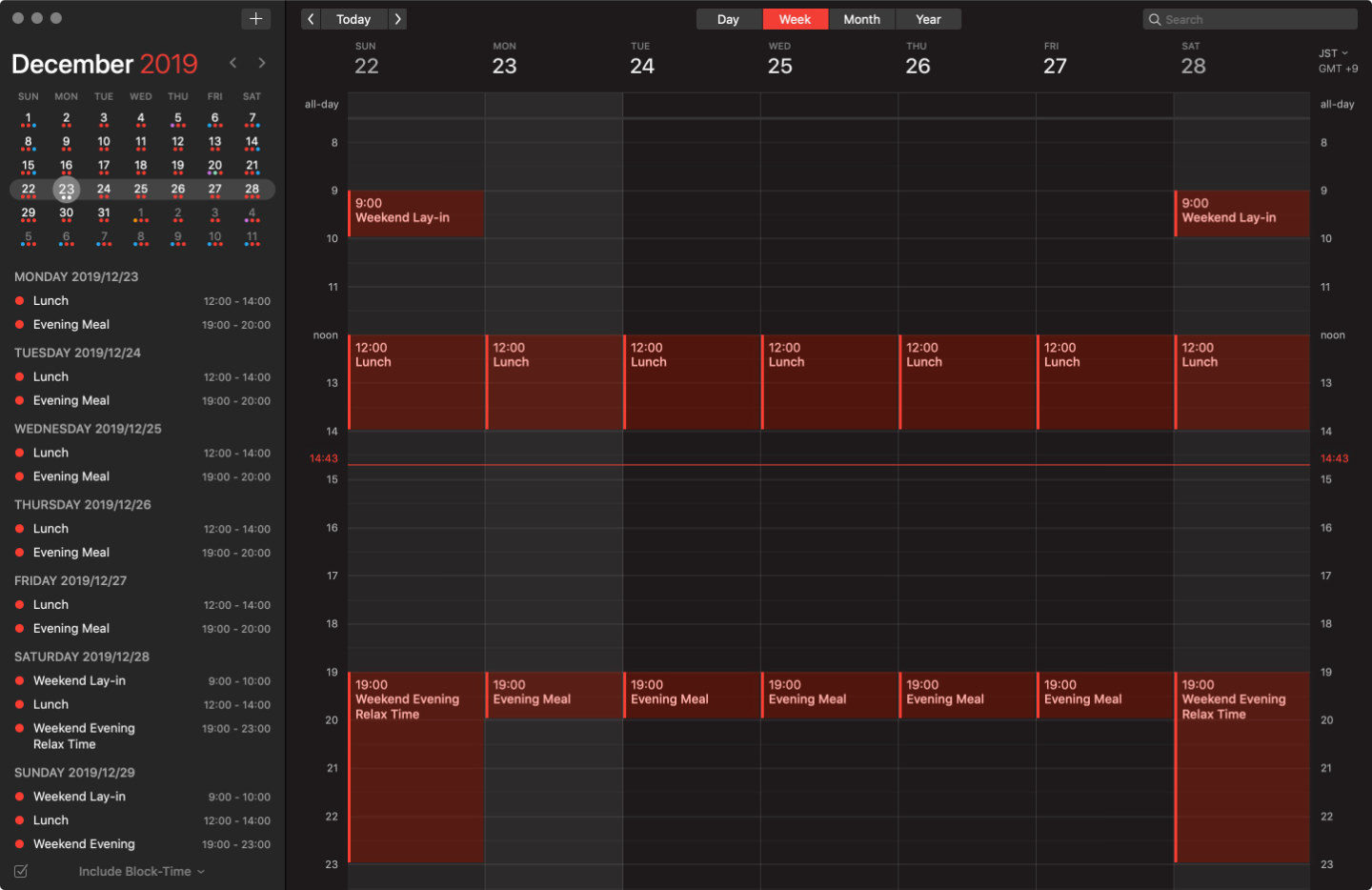Expand the Include Block-Time dropdown
Viewport: 1372px width, 890px height.
pos(201,871)
